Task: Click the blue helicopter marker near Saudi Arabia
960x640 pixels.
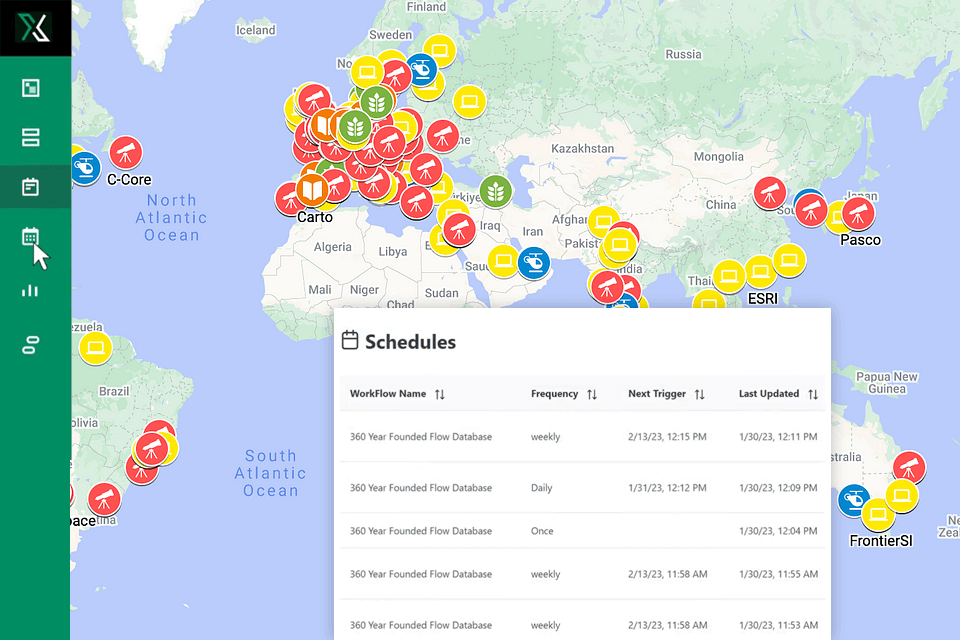Action: click(534, 263)
